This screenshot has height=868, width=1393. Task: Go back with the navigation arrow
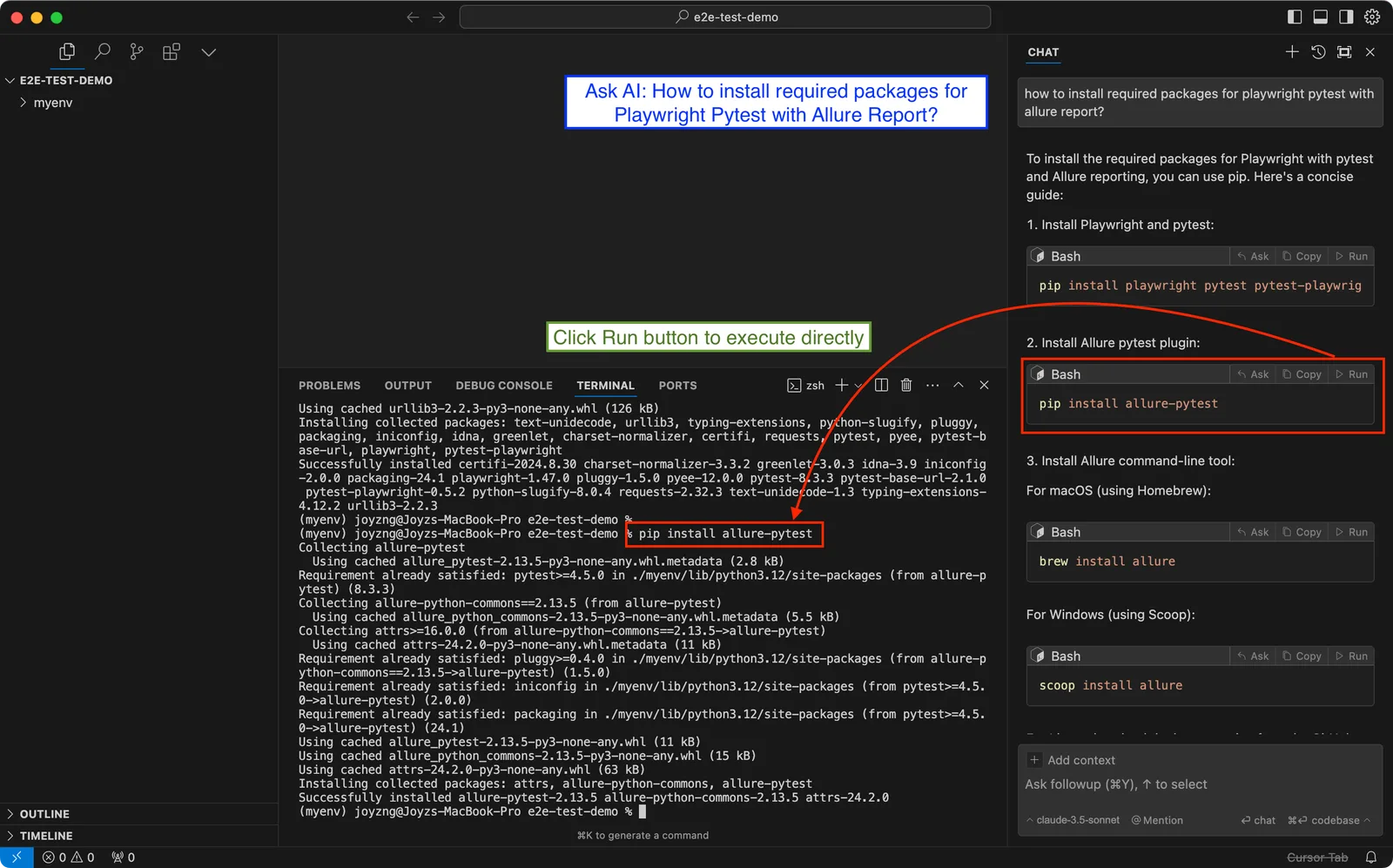pyautogui.click(x=413, y=17)
